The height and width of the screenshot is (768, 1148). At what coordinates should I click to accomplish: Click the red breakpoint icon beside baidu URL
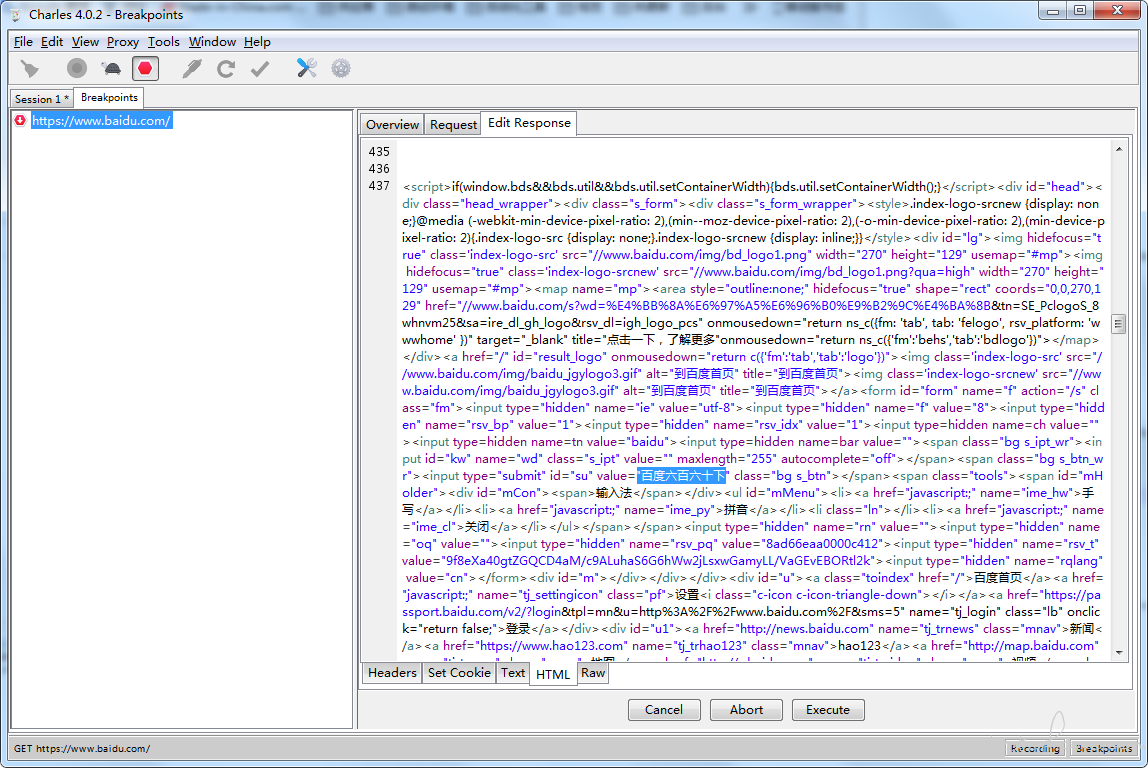coord(20,120)
